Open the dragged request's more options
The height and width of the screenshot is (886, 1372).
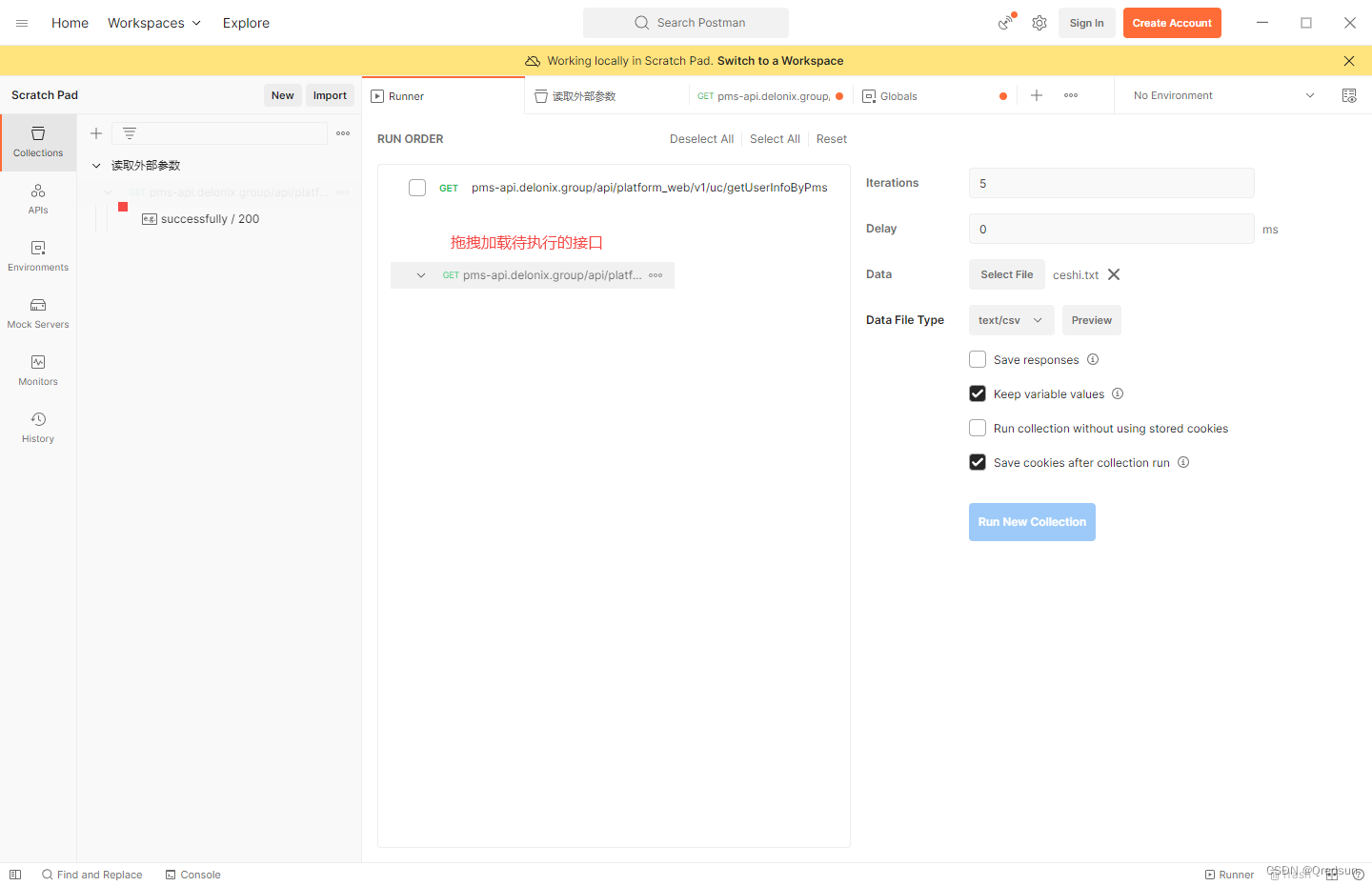(656, 275)
